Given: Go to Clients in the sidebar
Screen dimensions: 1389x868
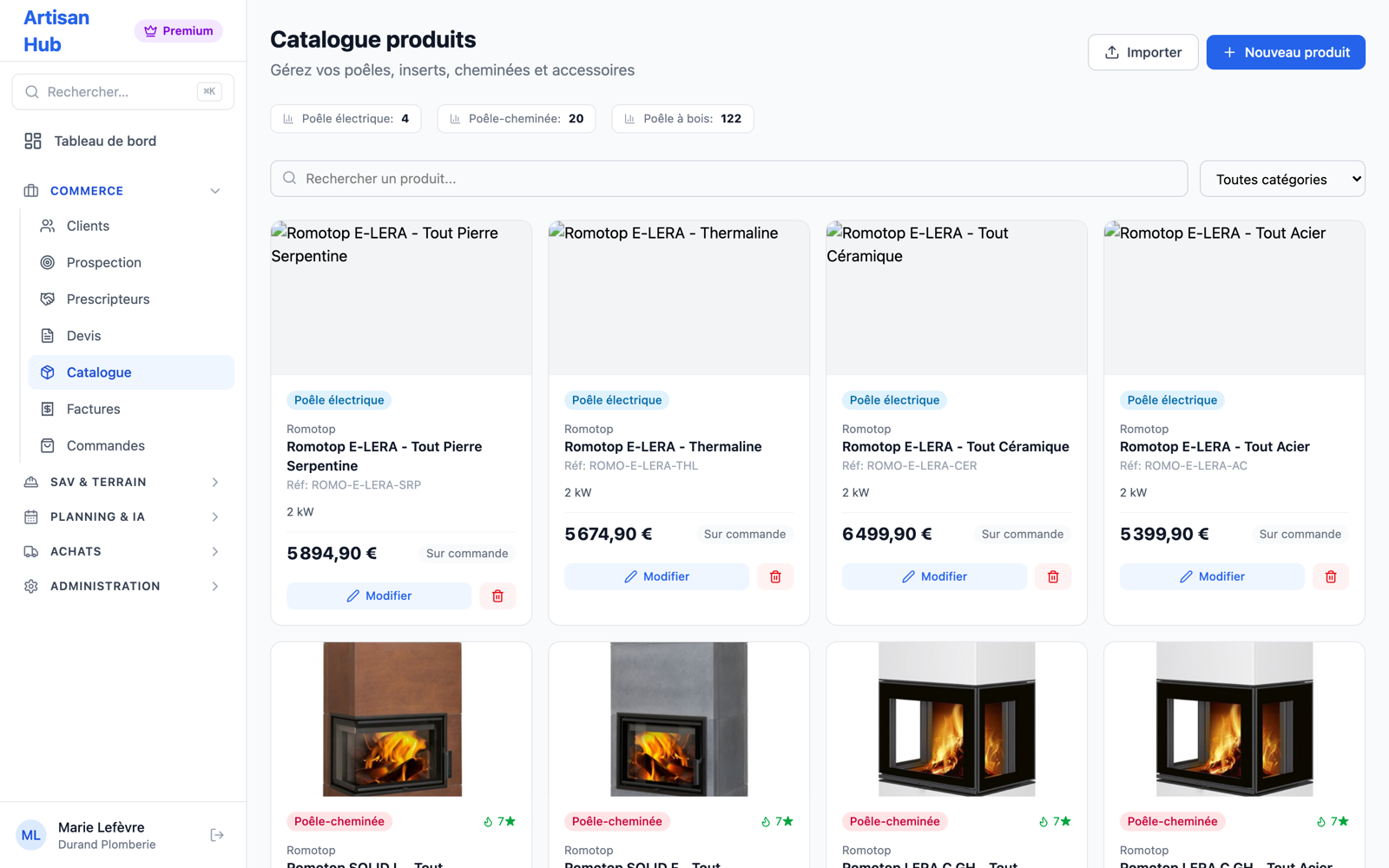Looking at the screenshot, I should [x=131, y=226].
